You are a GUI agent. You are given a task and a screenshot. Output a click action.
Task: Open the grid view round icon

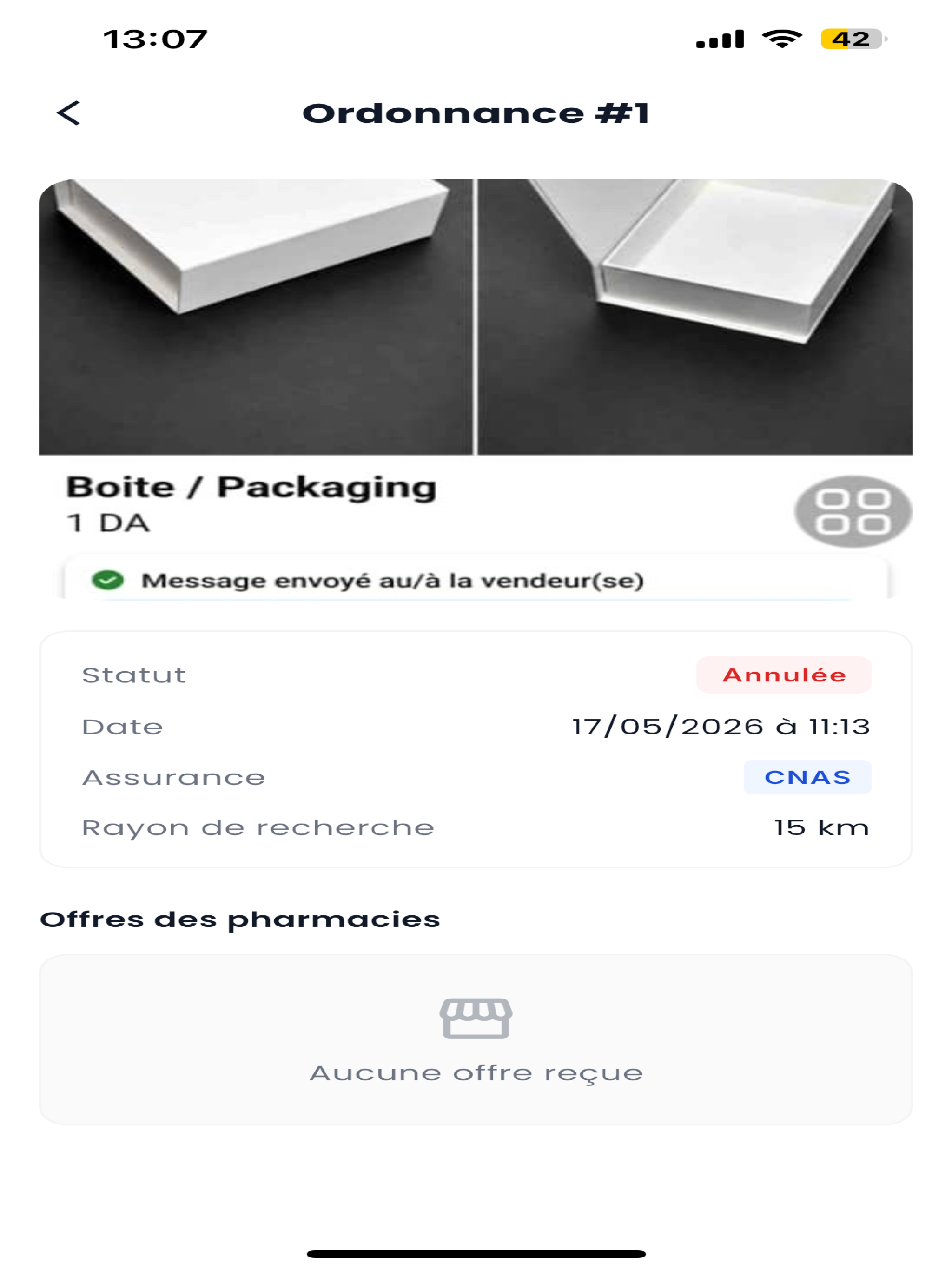click(853, 511)
